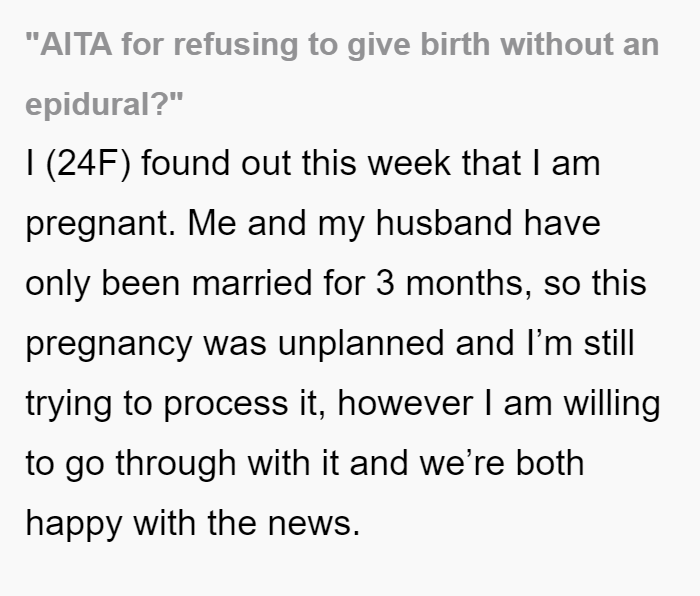
Task: Click the text "(24F)" in the first line
Action: point(88,163)
